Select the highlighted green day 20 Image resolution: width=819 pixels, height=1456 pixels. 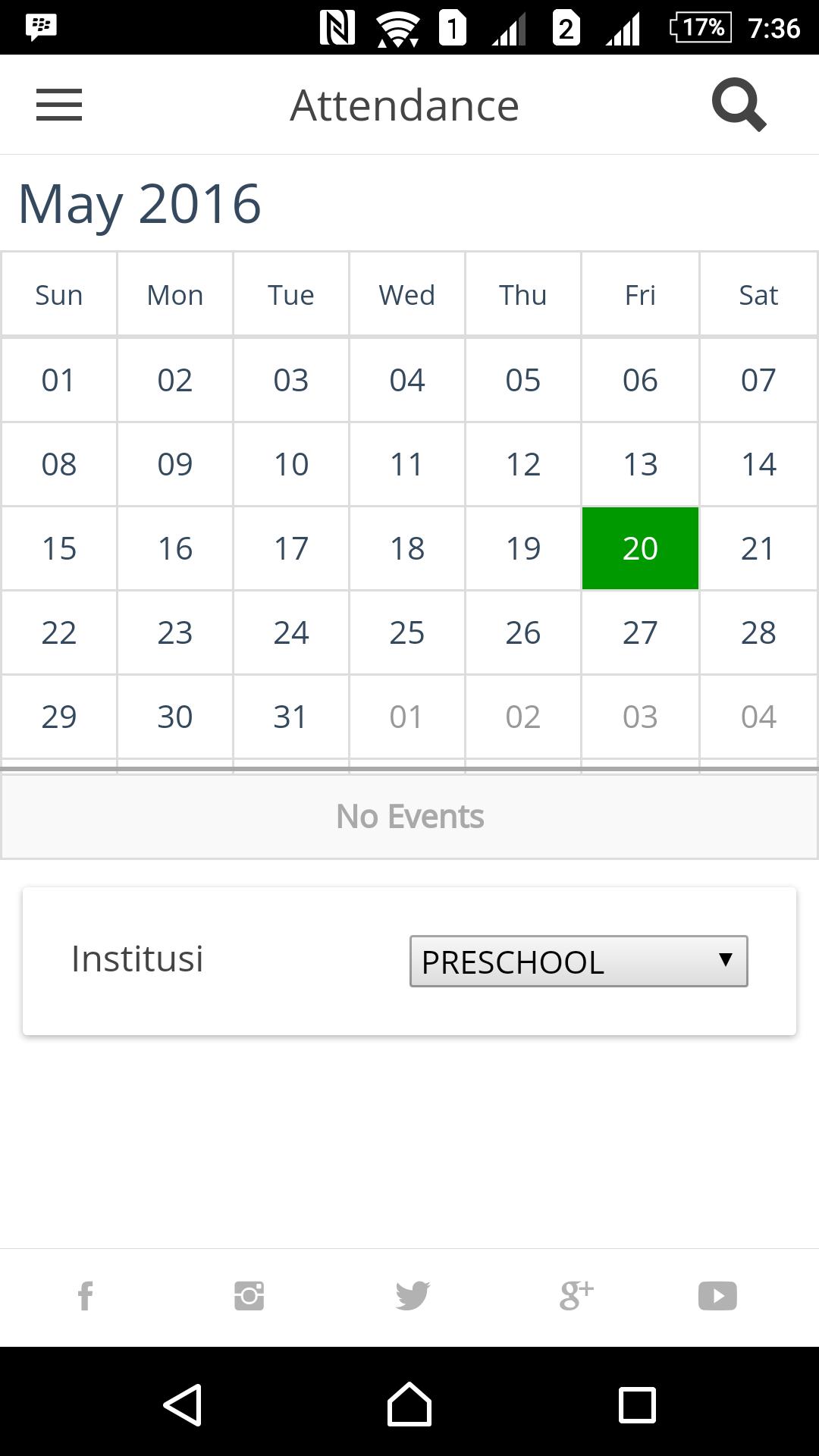pos(640,548)
